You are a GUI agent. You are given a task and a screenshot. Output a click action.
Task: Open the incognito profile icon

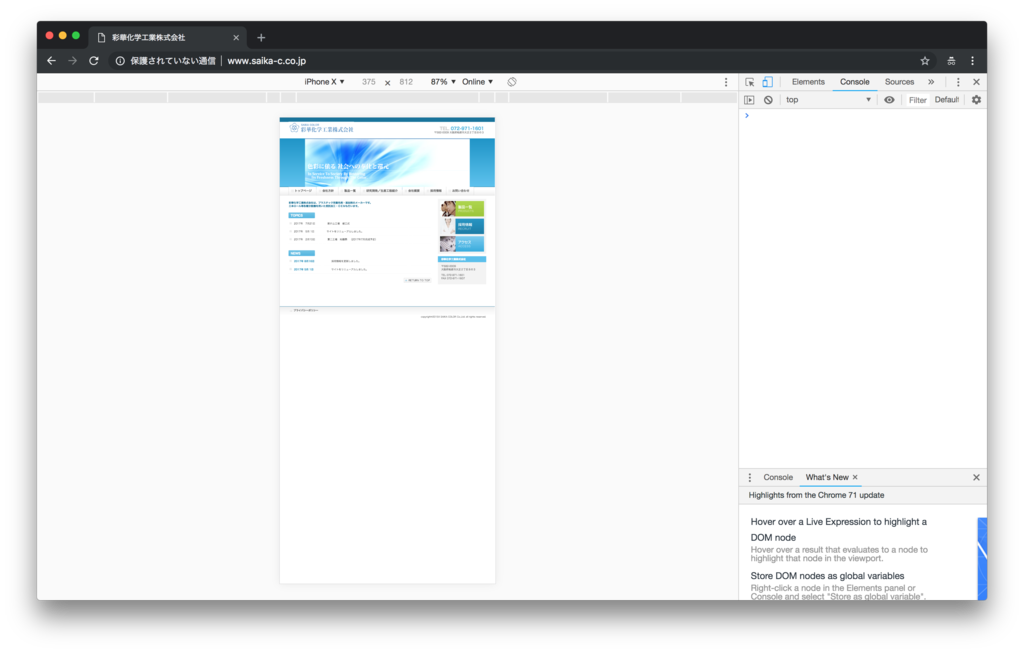[x=952, y=61]
